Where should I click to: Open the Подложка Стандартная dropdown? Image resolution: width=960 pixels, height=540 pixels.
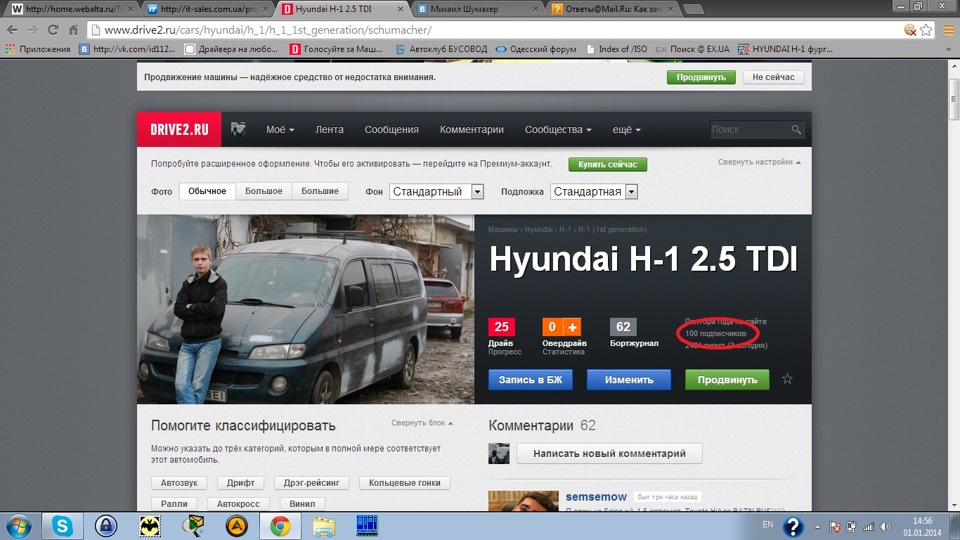[x=594, y=192]
